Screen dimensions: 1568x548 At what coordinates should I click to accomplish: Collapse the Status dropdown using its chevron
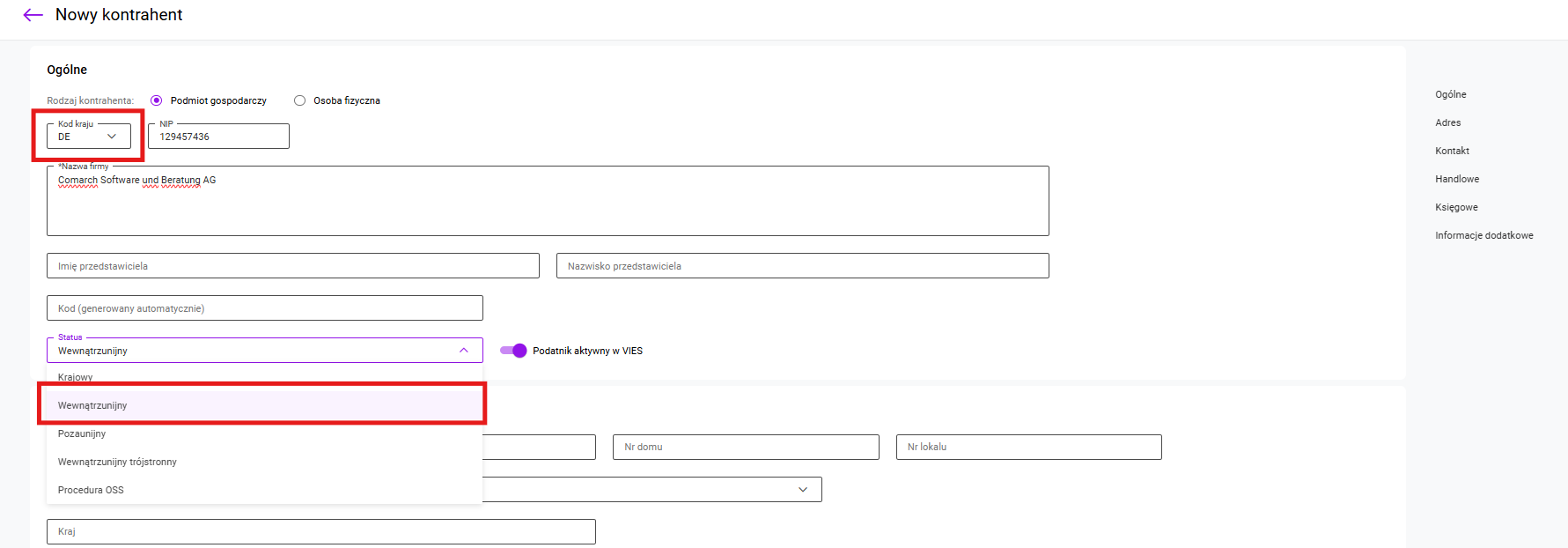pos(464,351)
